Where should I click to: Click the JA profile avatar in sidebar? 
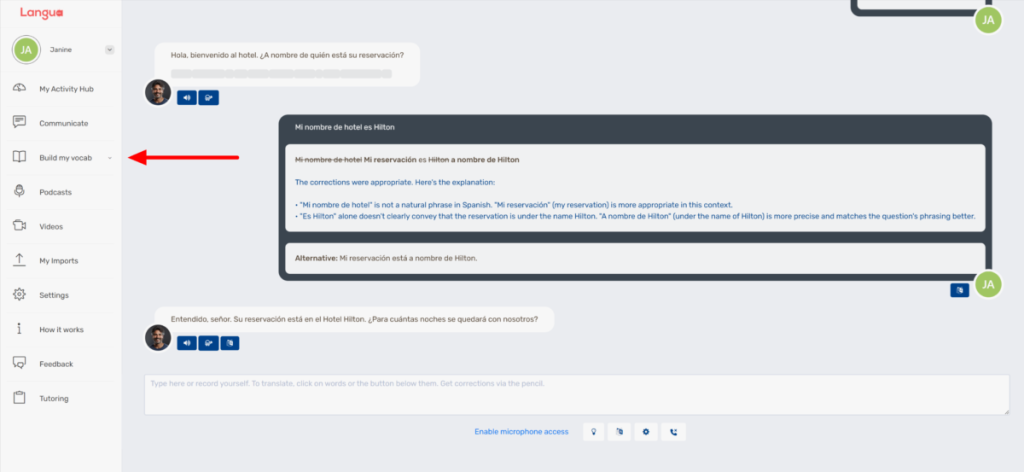tap(26, 50)
